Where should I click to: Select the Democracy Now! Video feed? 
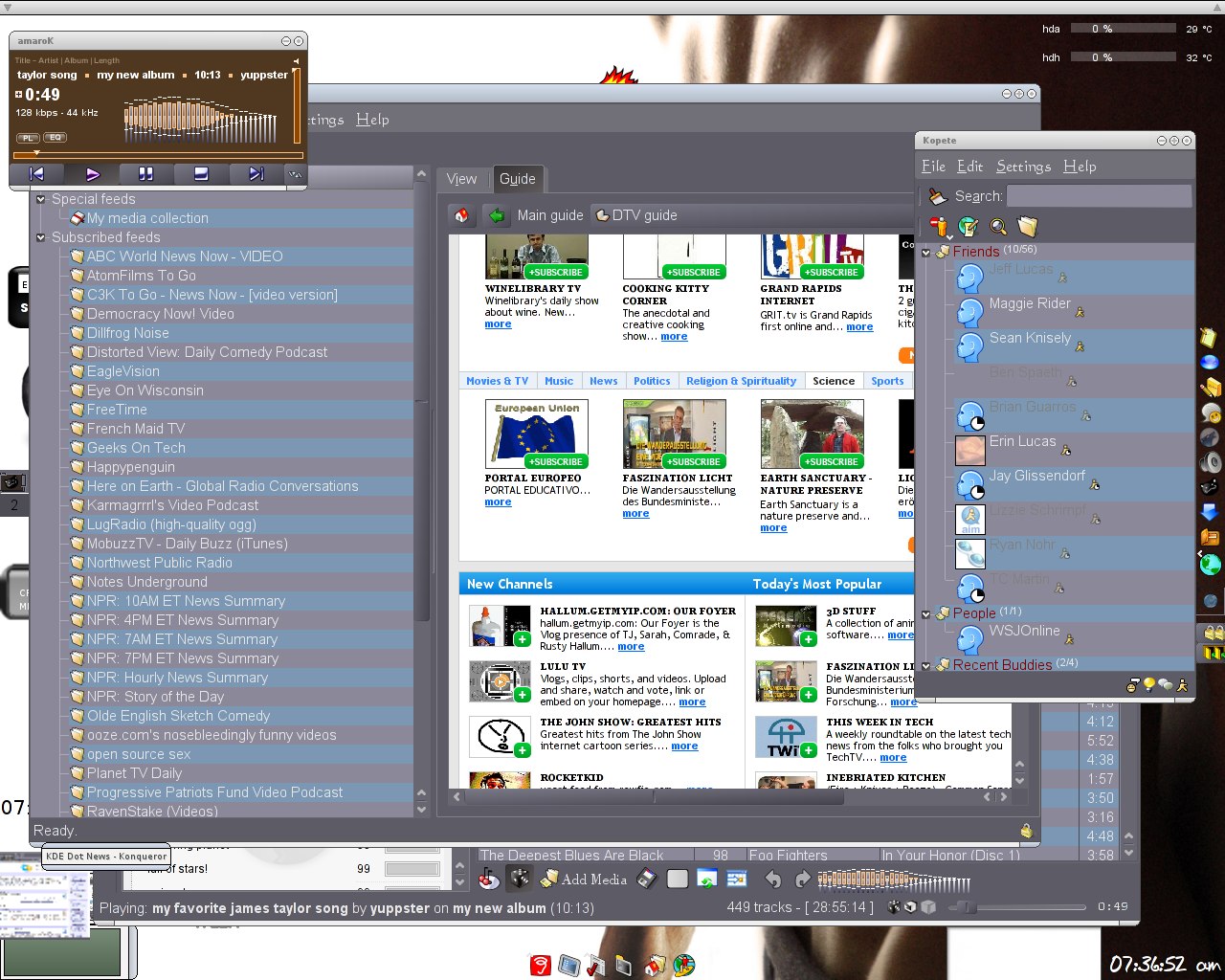click(x=160, y=314)
